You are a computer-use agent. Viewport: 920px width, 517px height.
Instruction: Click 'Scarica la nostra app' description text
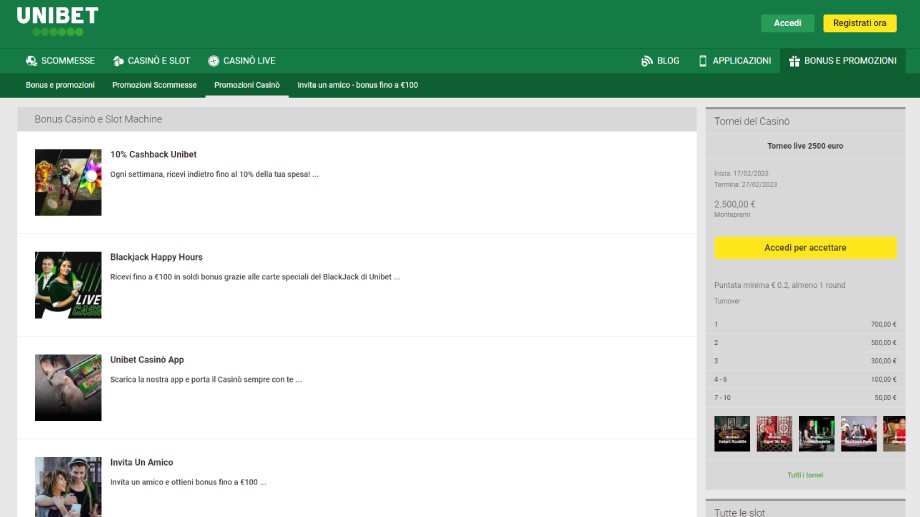(x=205, y=380)
